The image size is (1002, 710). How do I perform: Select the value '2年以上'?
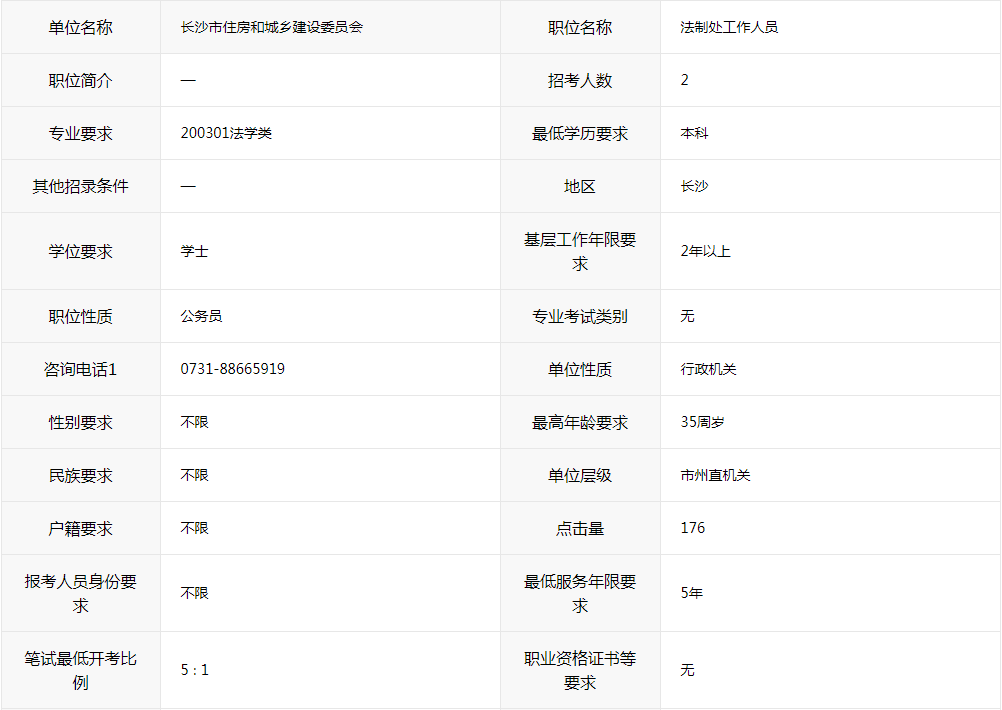(705, 251)
